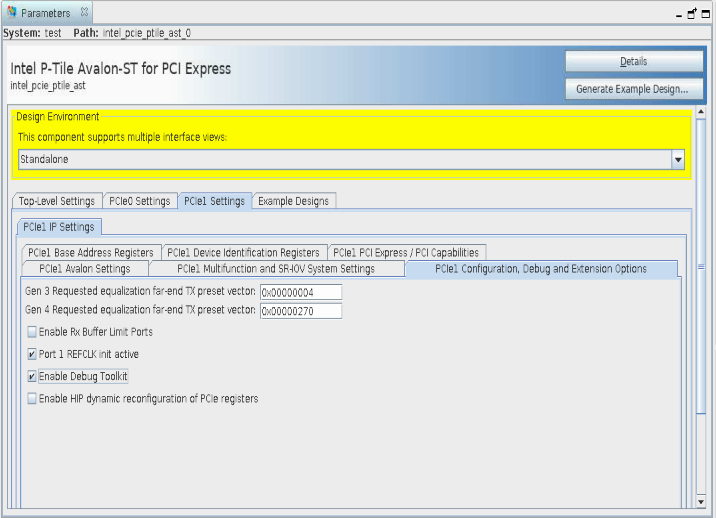Open the Standalone interface view dropdown
The height and width of the screenshot is (518, 716).
(x=351, y=159)
